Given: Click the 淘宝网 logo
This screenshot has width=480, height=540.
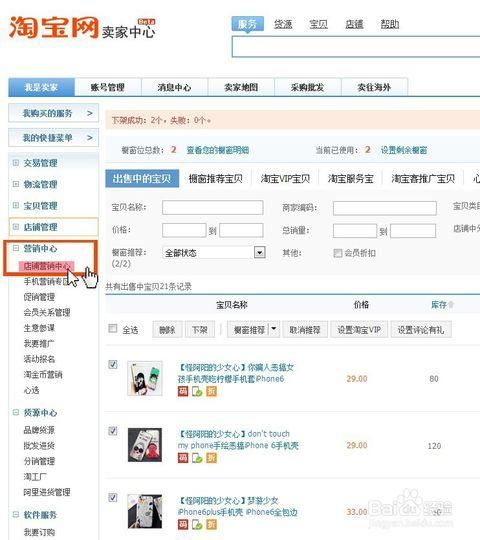Looking at the screenshot, I should coord(54,27).
